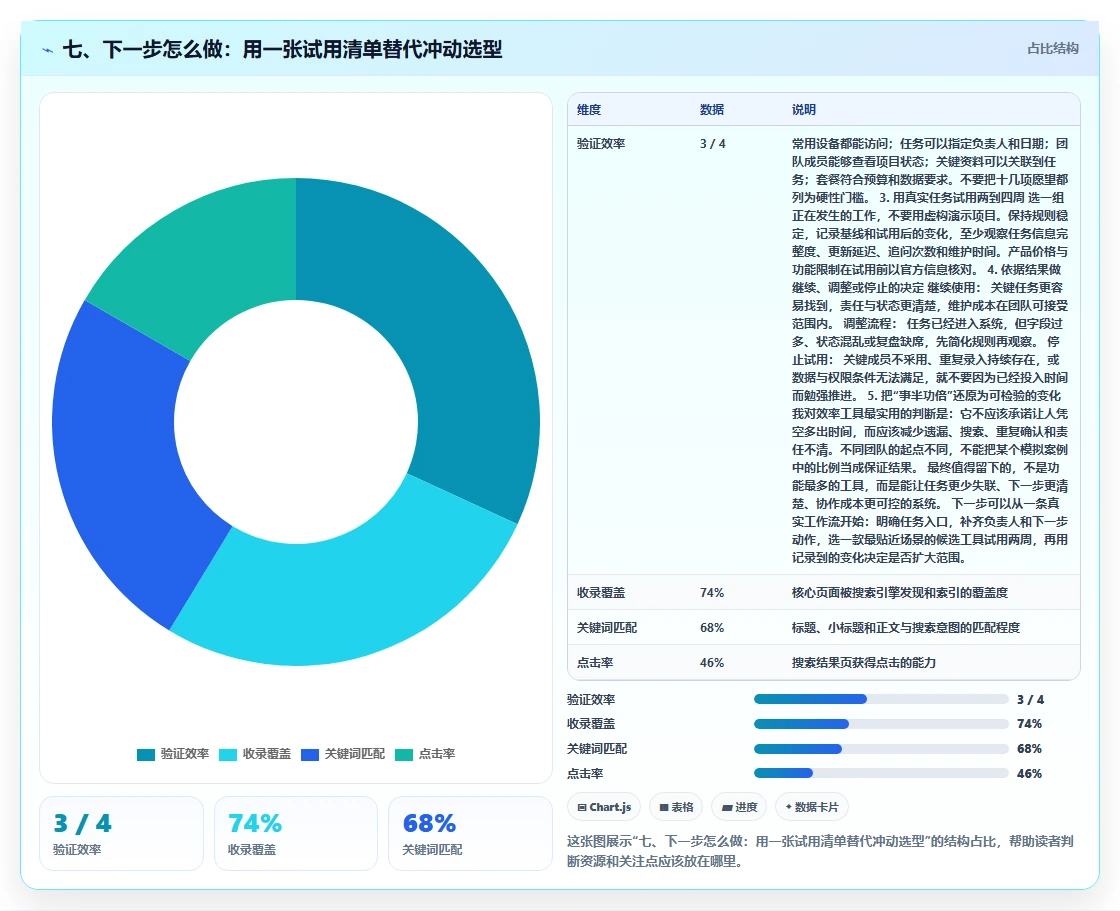This screenshot has width=1120, height=911.
Task: Click the 收录覆盖 progress bar
Action: 881,725
